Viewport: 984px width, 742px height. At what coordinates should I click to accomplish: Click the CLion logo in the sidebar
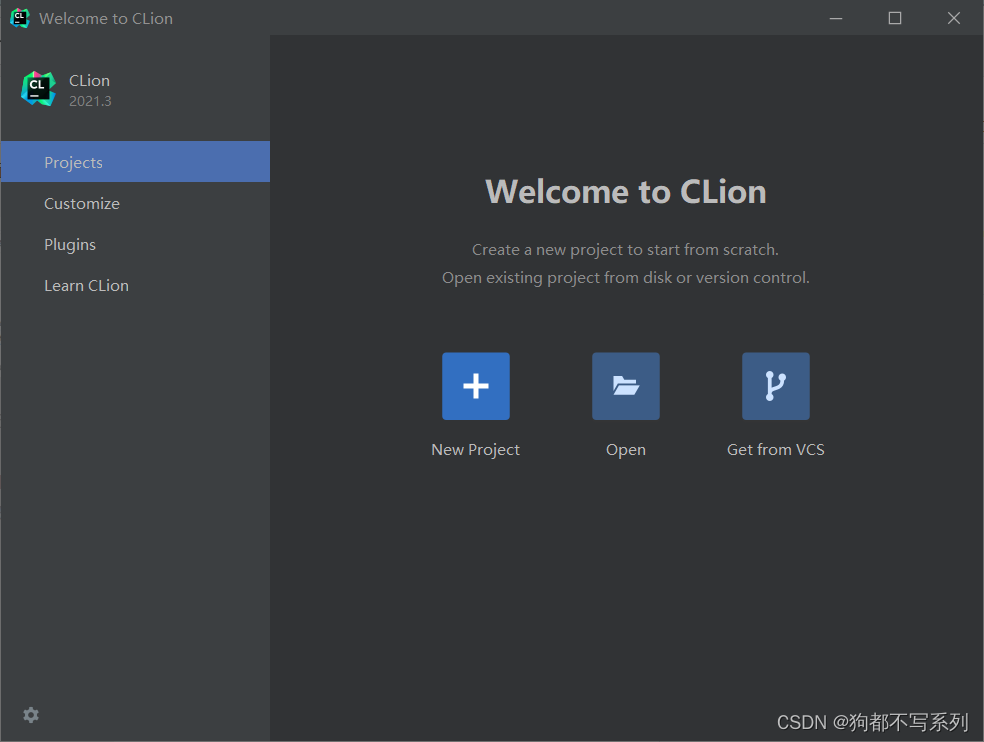click(x=38, y=89)
